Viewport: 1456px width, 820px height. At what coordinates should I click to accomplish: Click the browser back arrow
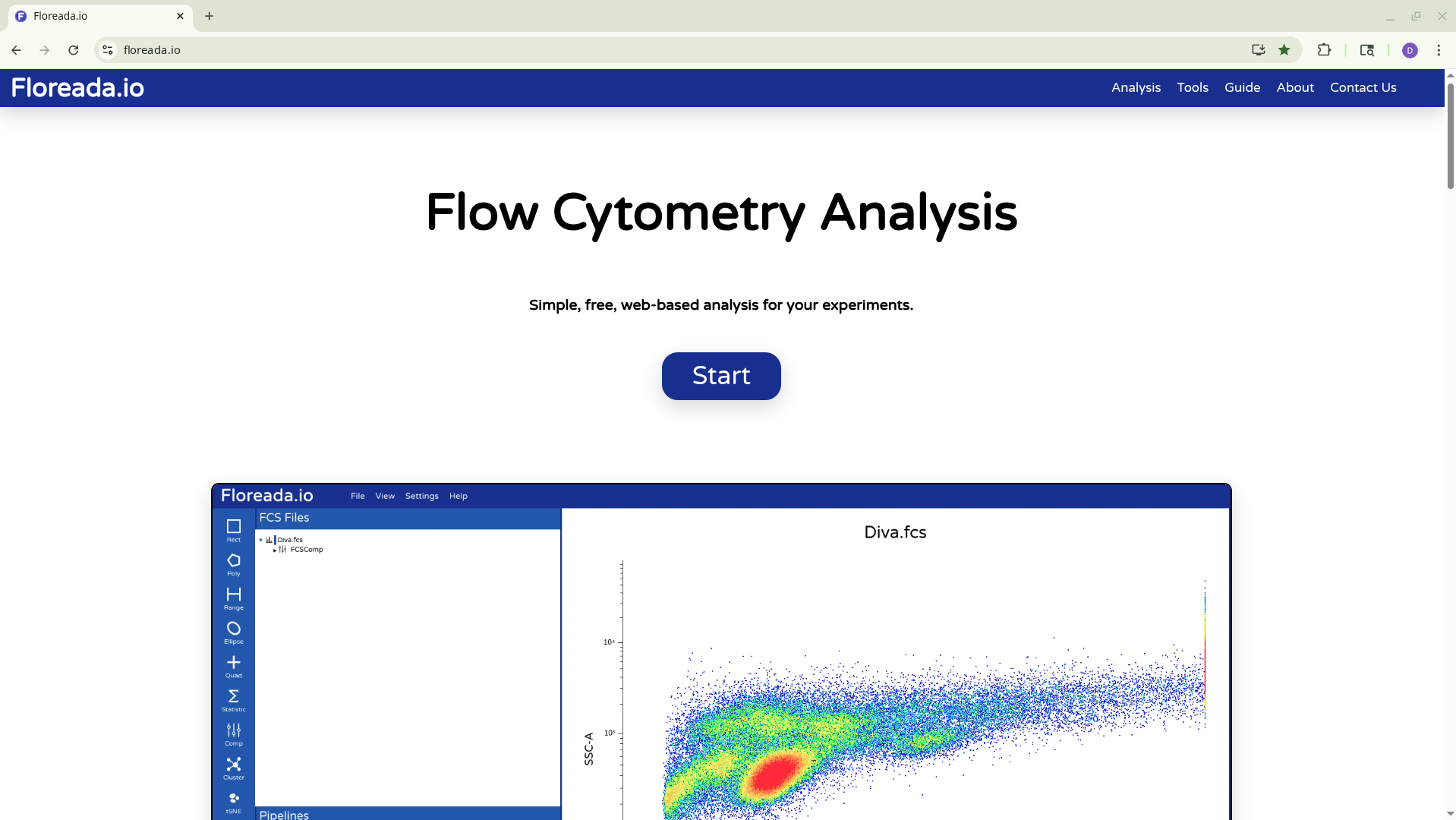point(16,50)
